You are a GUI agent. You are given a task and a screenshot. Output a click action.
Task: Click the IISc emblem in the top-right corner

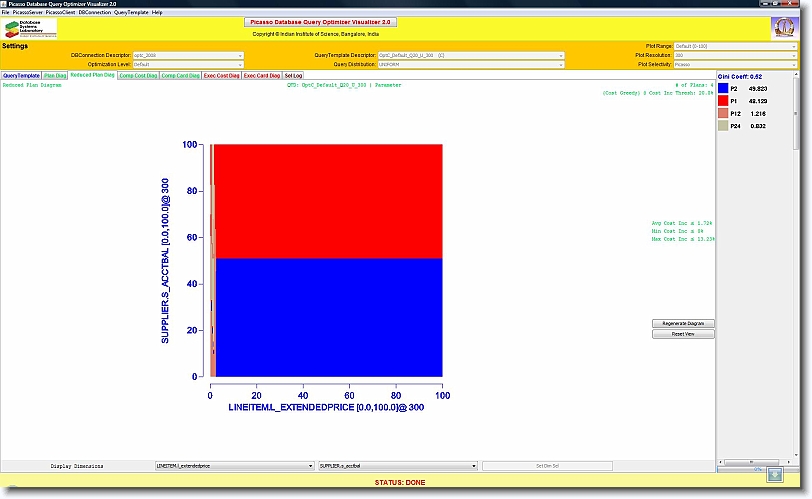click(785, 28)
